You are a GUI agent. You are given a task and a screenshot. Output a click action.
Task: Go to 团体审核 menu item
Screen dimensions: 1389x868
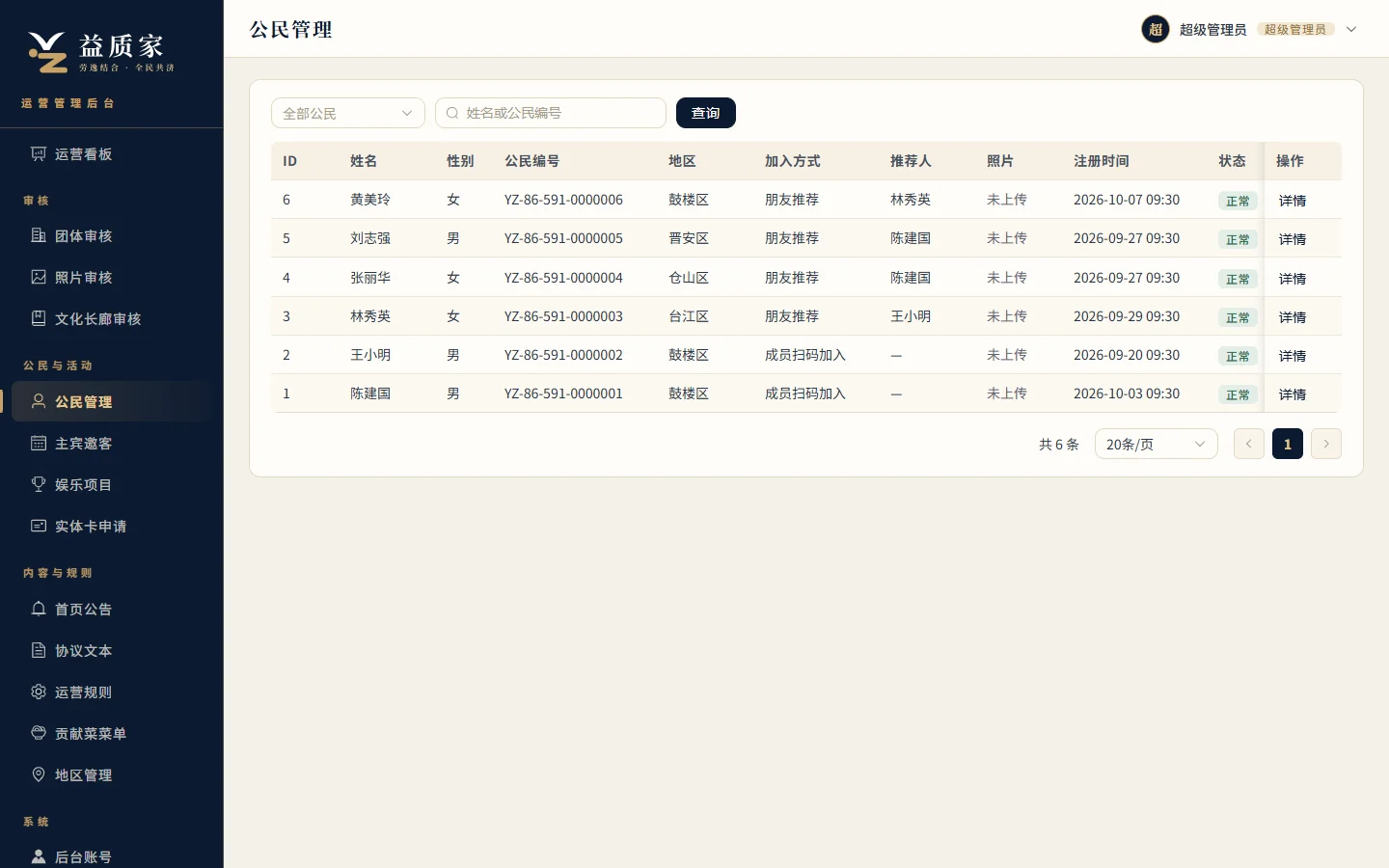pyautogui.click(x=112, y=236)
